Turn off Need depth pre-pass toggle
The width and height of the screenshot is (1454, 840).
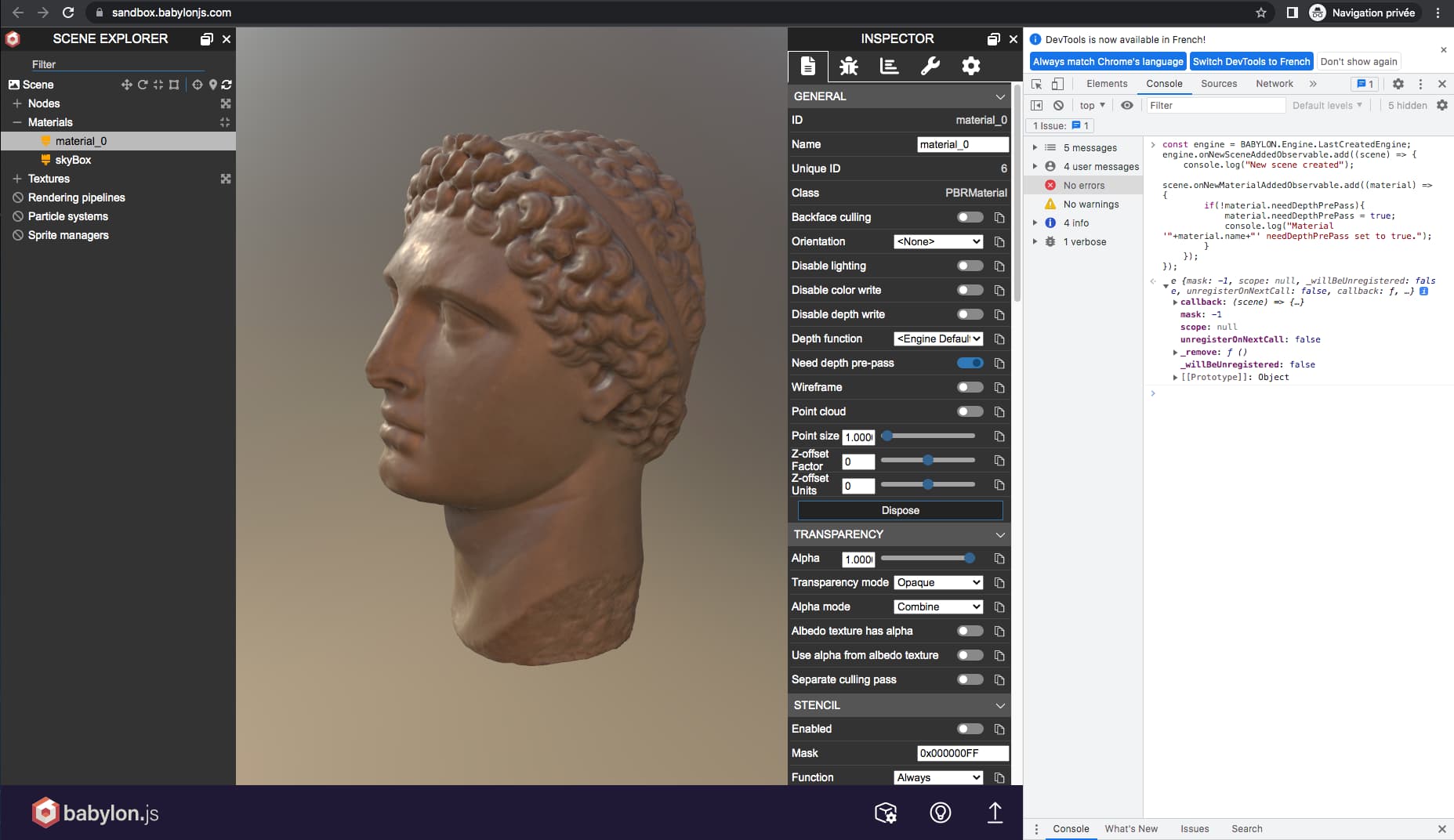click(x=970, y=363)
